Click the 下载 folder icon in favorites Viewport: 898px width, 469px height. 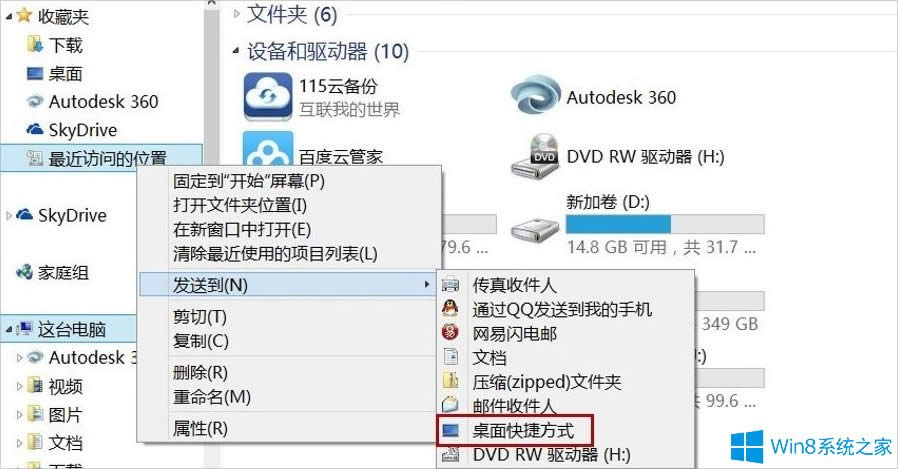tap(35, 45)
